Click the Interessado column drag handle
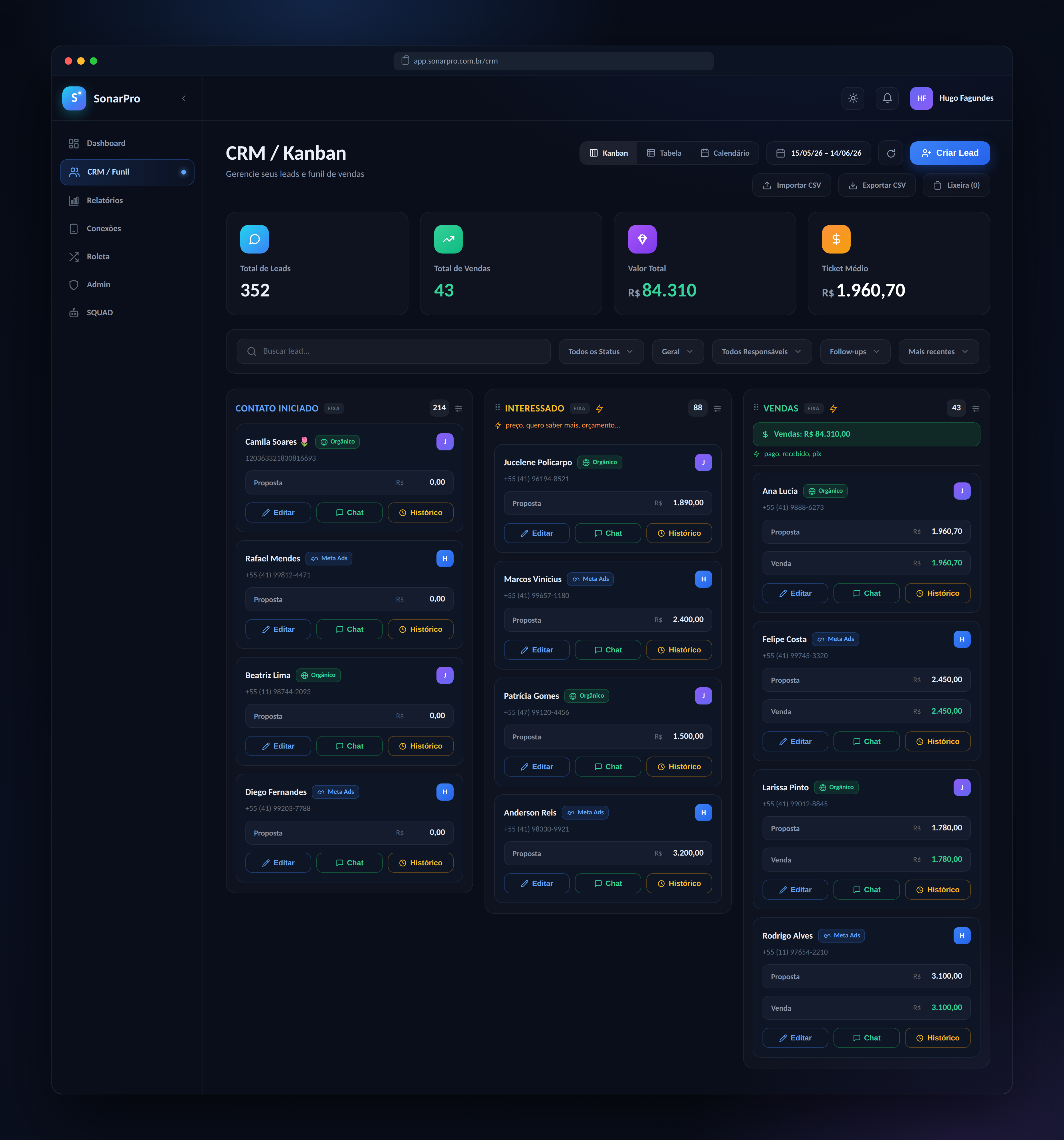1064x1140 pixels. point(498,407)
